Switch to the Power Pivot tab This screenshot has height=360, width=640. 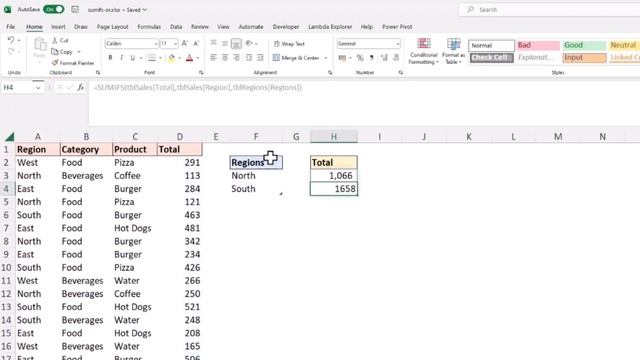coord(397,27)
